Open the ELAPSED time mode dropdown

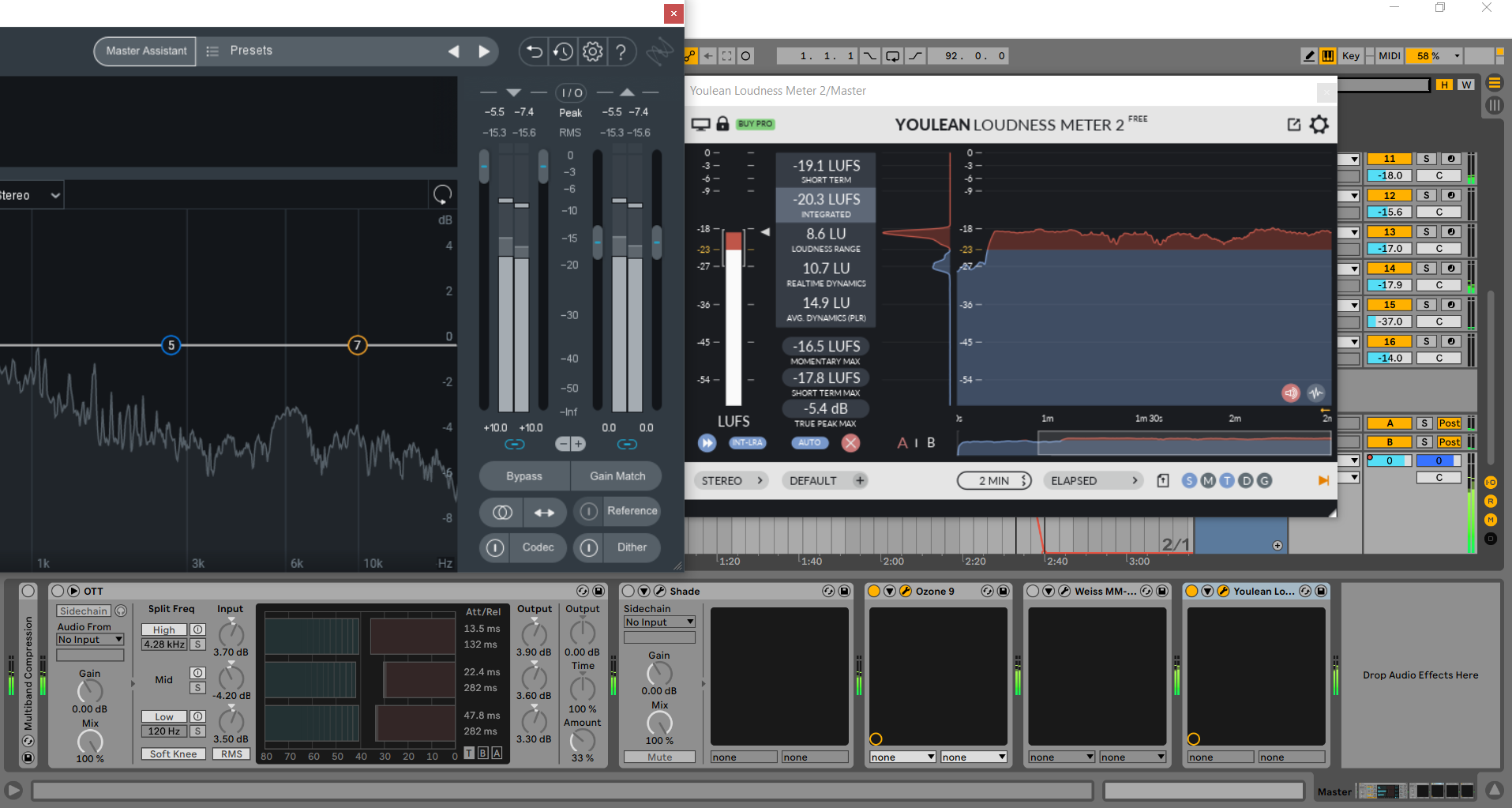point(1093,481)
